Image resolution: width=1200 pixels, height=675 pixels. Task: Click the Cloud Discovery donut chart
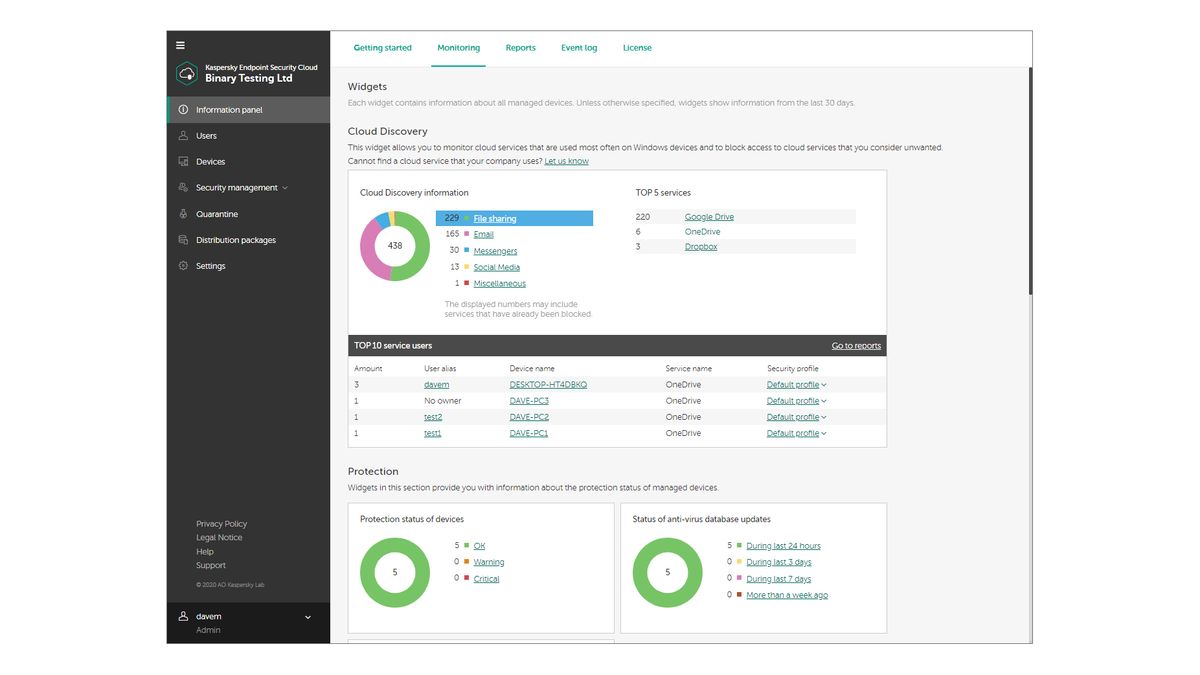(x=395, y=245)
